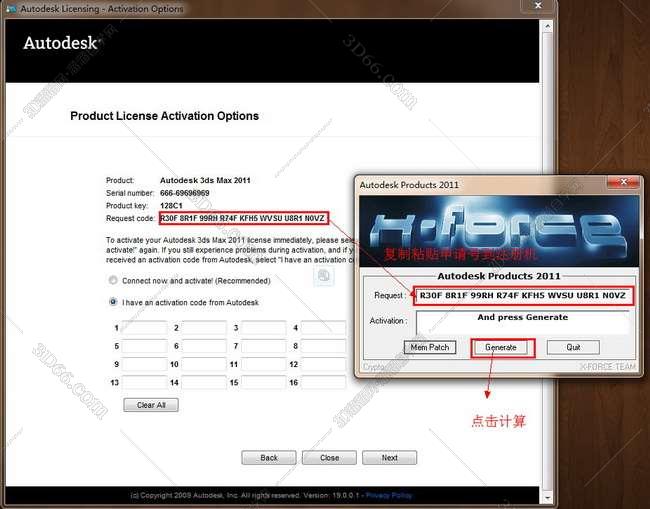Go Back in the activation wizard
Screen dimensions: 650x509
(269, 458)
